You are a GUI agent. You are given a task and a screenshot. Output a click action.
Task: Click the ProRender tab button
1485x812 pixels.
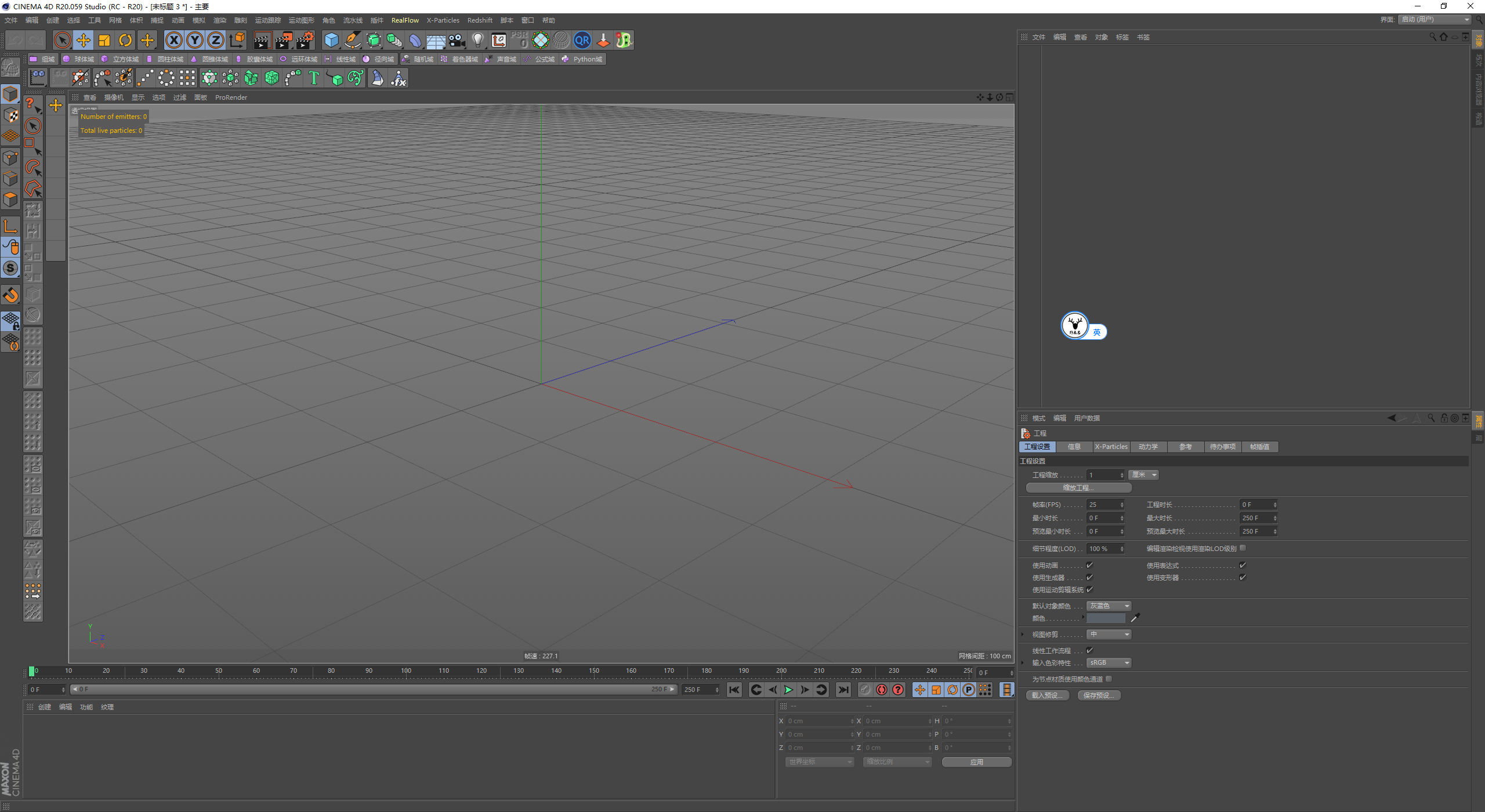tap(231, 97)
